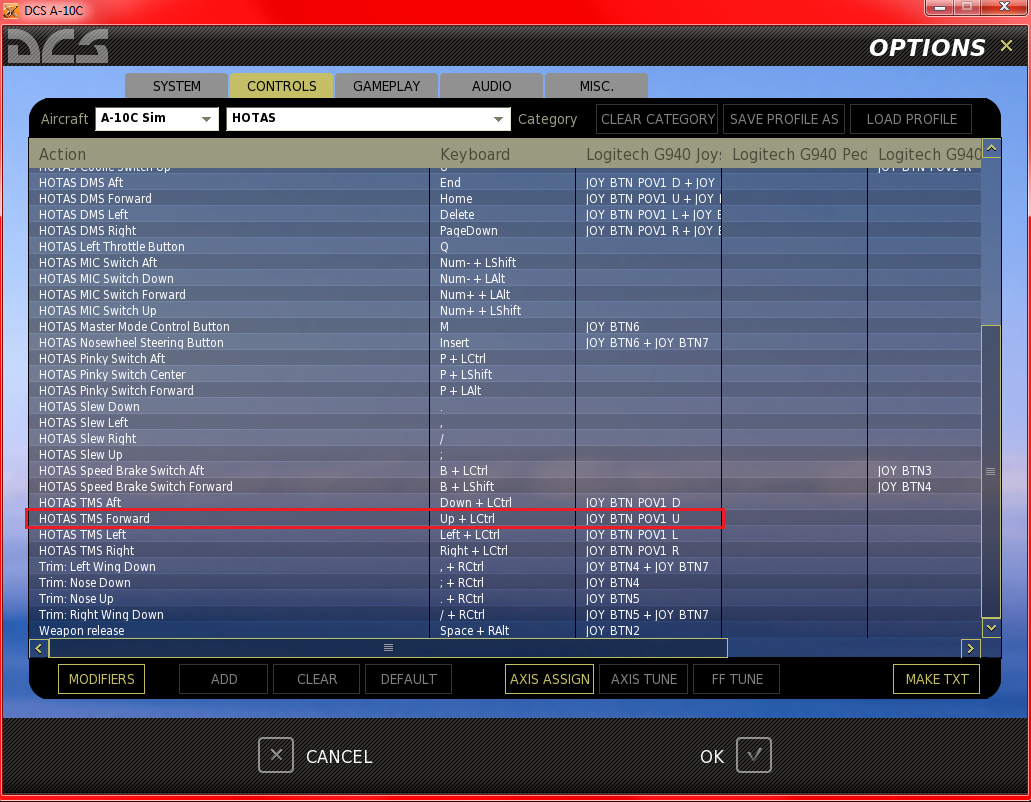Screen dimensions: 1031x802
Task: Click the DEFAULT button
Action: (x=408, y=679)
